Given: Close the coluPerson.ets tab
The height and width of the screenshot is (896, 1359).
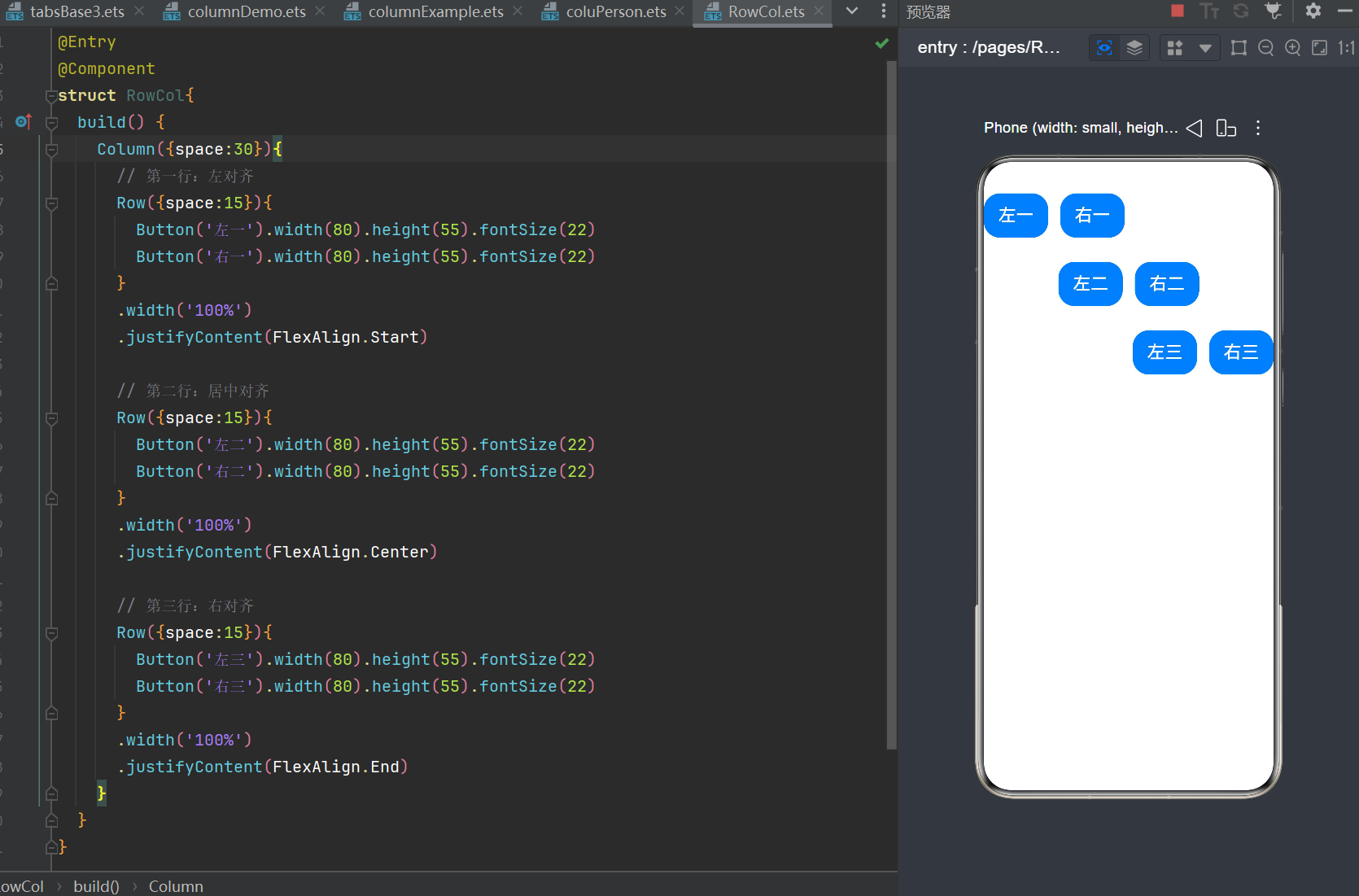Looking at the screenshot, I should click(x=679, y=11).
